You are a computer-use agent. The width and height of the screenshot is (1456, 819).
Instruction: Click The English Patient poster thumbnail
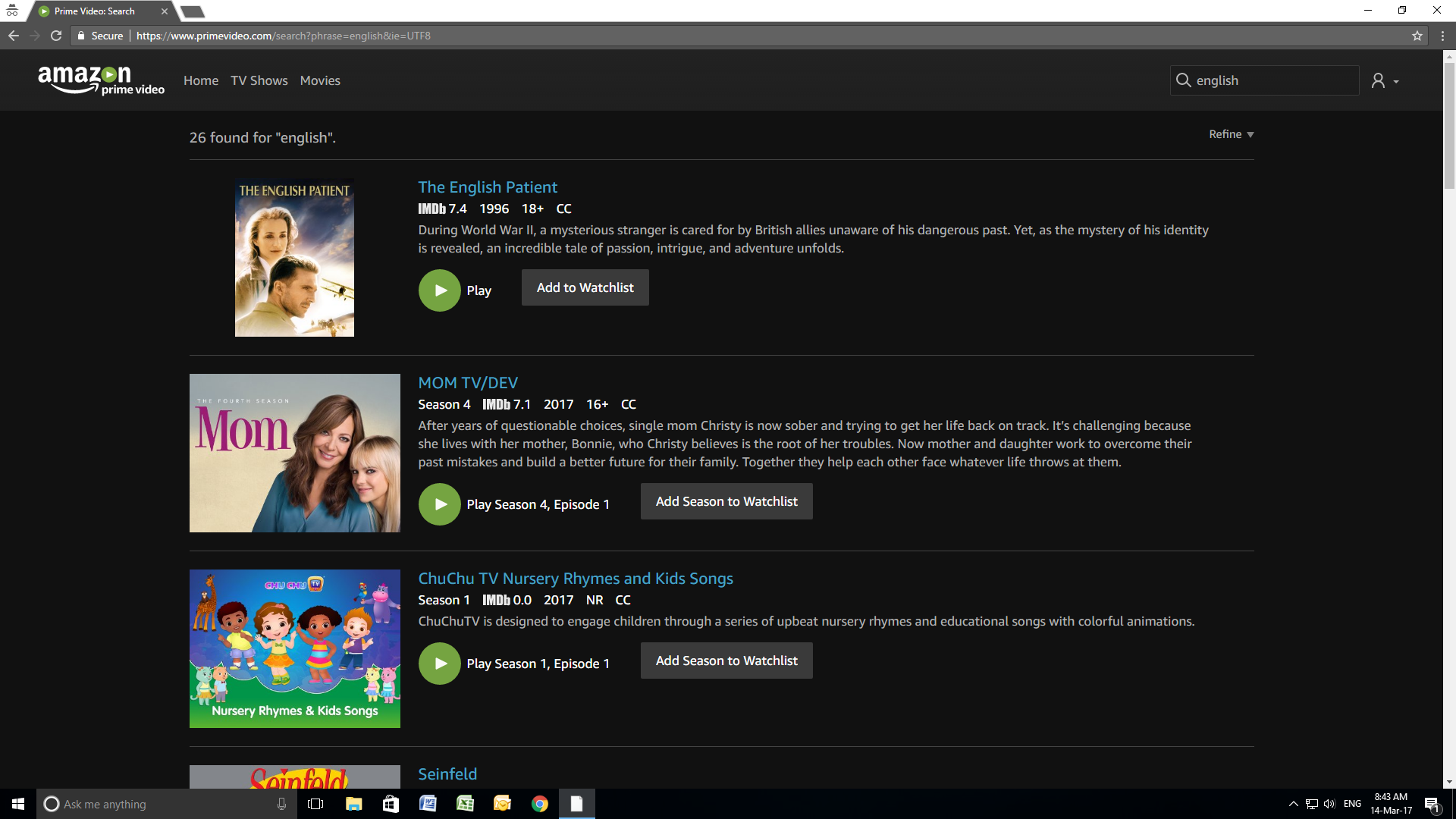294,258
